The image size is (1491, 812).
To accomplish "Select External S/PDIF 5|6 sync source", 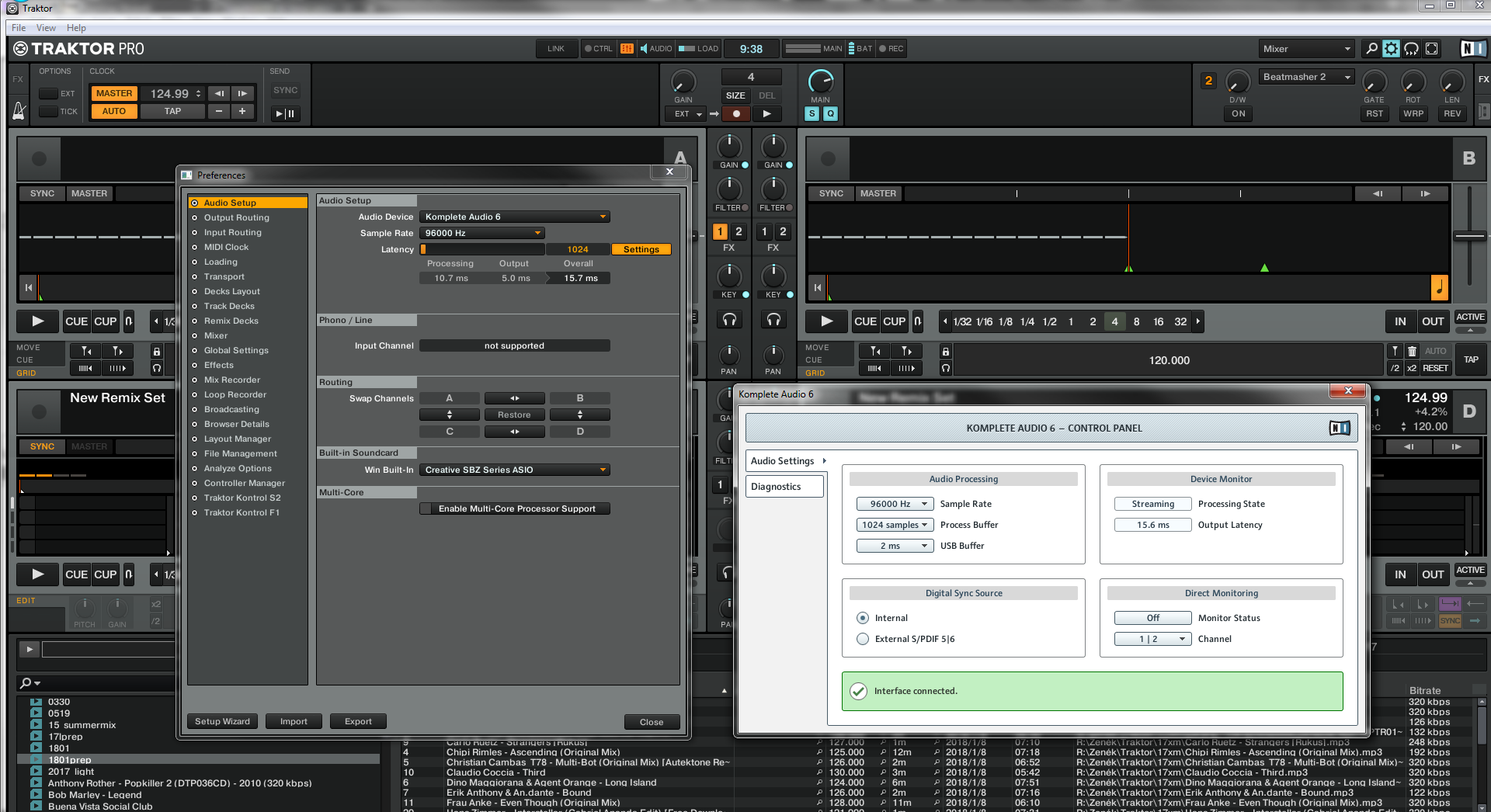I will [x=863, y=639].
